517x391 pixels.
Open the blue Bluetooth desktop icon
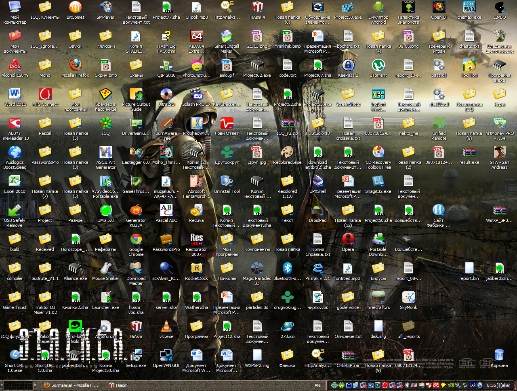(x=287, y=268)
